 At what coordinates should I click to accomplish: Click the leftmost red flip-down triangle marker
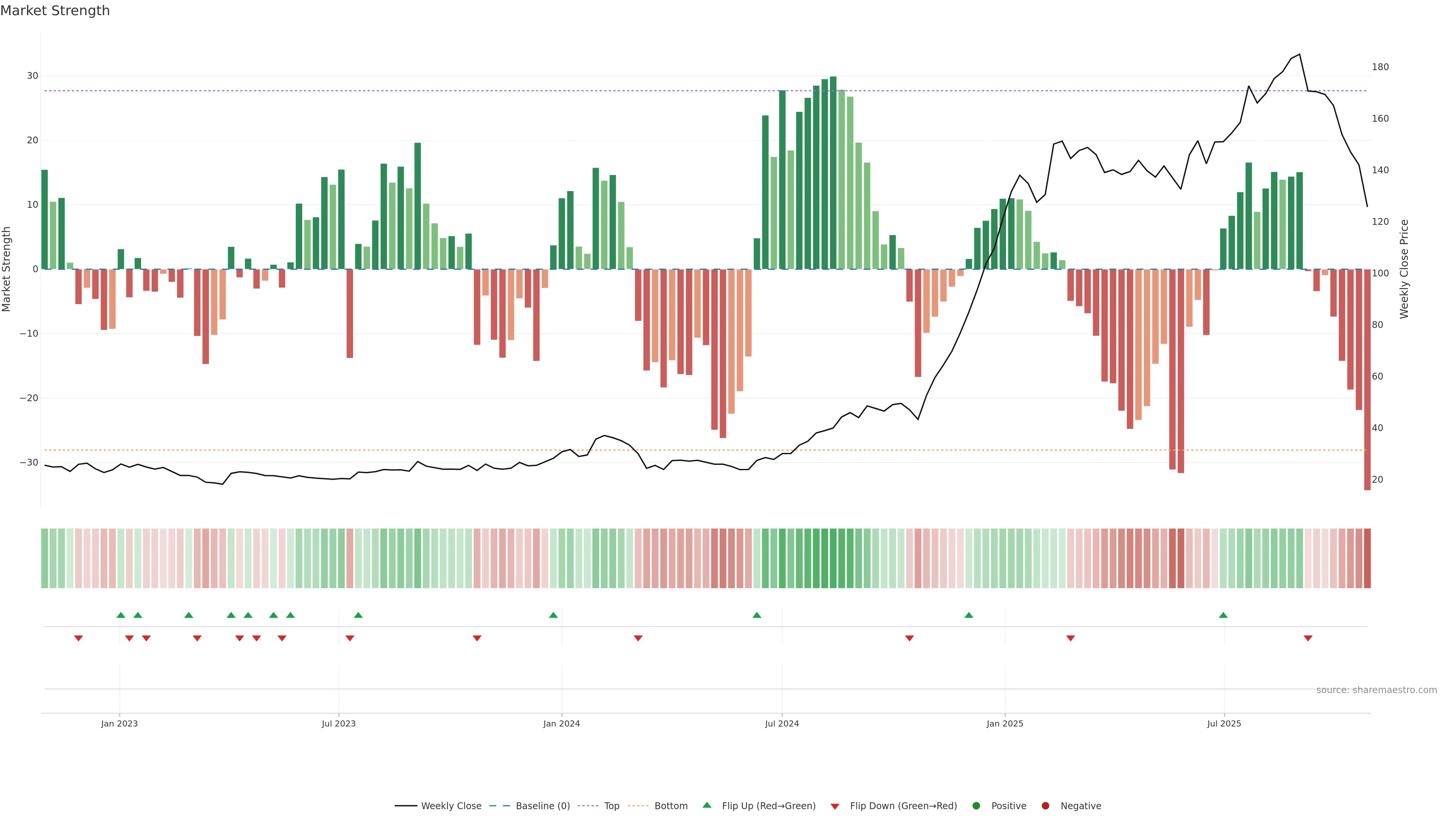tap(78, 638)
